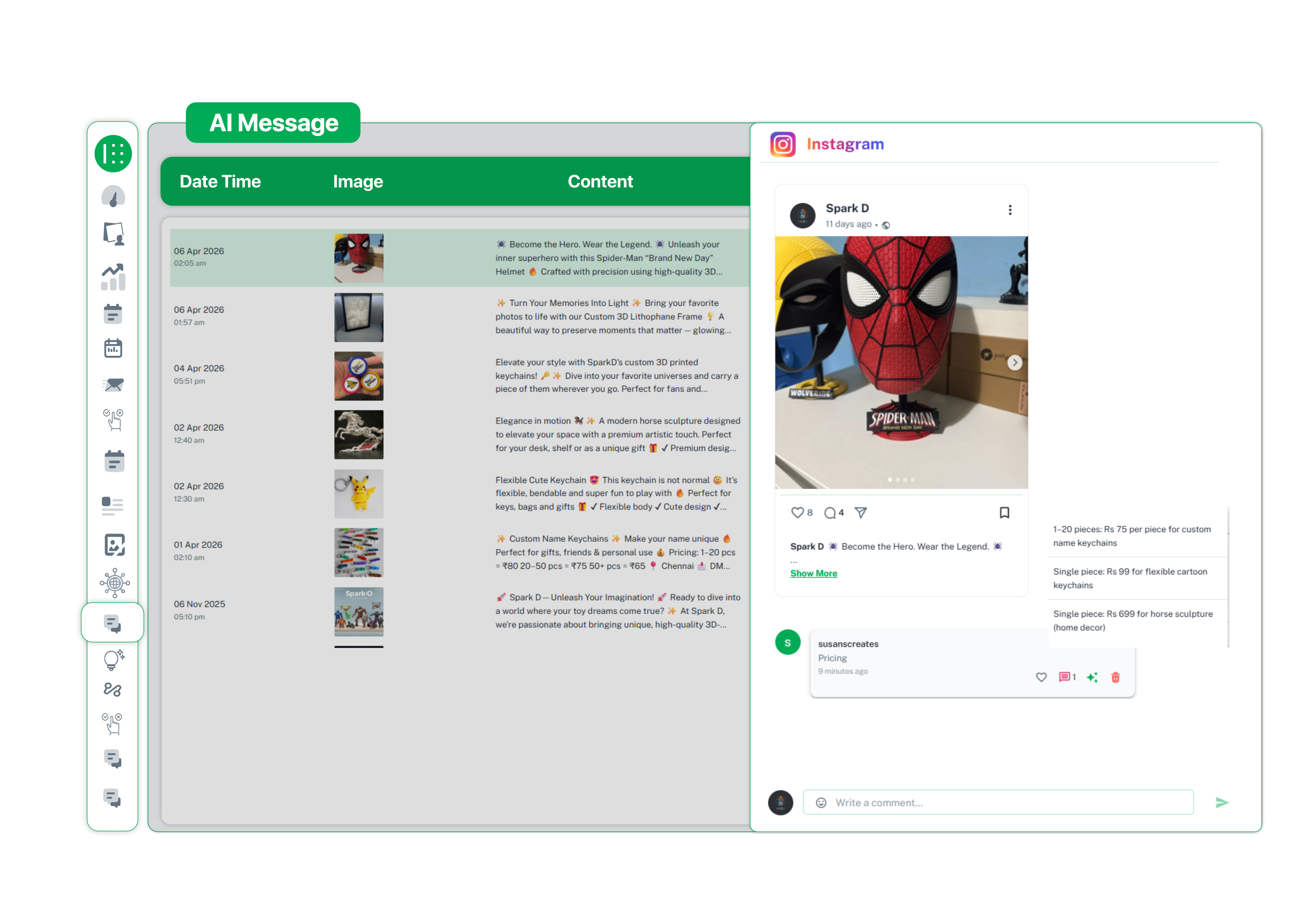Screen dimensions: 1307x924
Task: Advance the post carousel with next arrow
Action: (x=1014, y=362)
